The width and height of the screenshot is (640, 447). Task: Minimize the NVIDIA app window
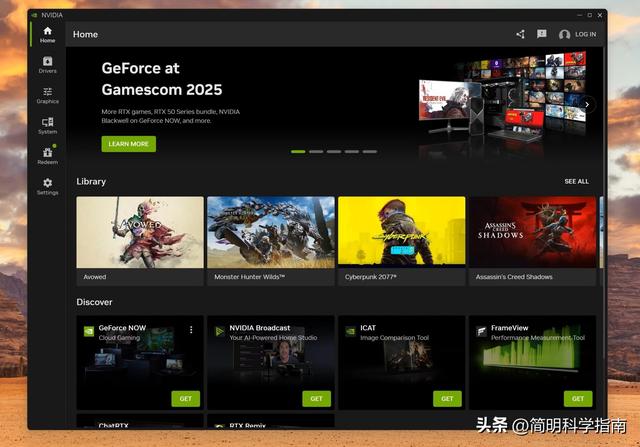click(579, 15)
